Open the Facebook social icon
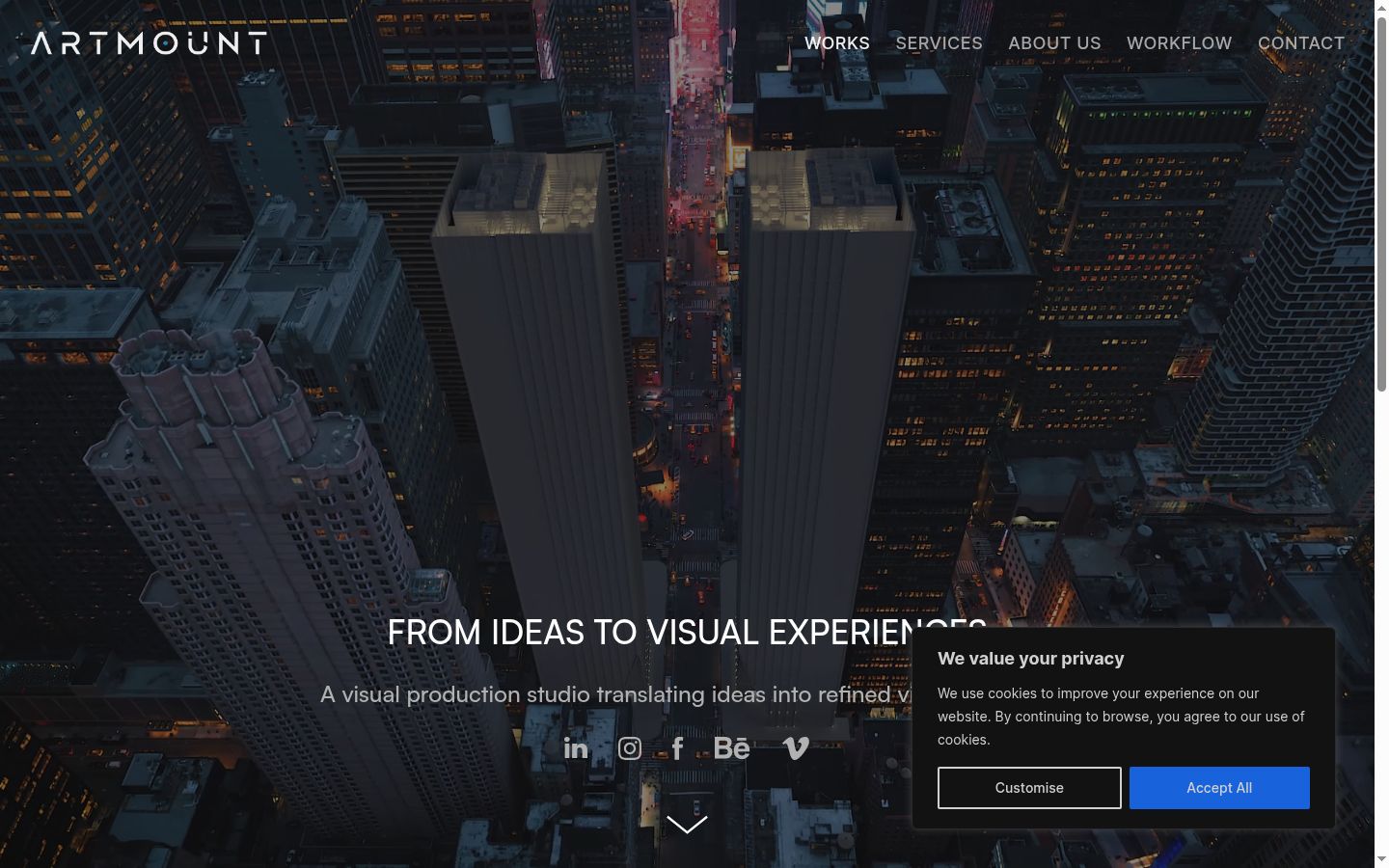This screenshot has width=1389, height=868. pyautogui.click(x=678, y=748)
